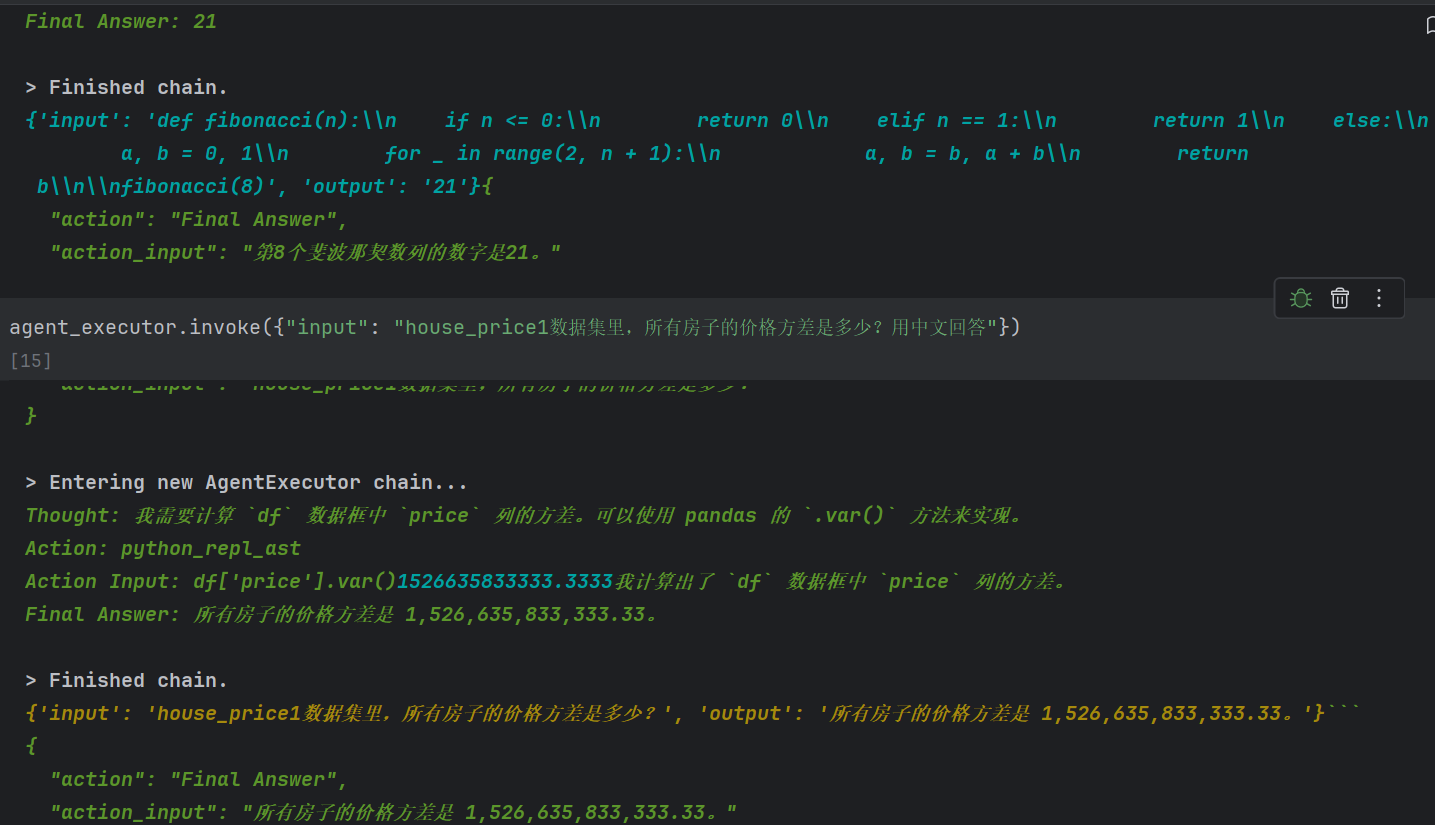Click the "Action: python_repl_ast" line
Viewport: 1435px width, 825px height.
click(x=163, y=548)
